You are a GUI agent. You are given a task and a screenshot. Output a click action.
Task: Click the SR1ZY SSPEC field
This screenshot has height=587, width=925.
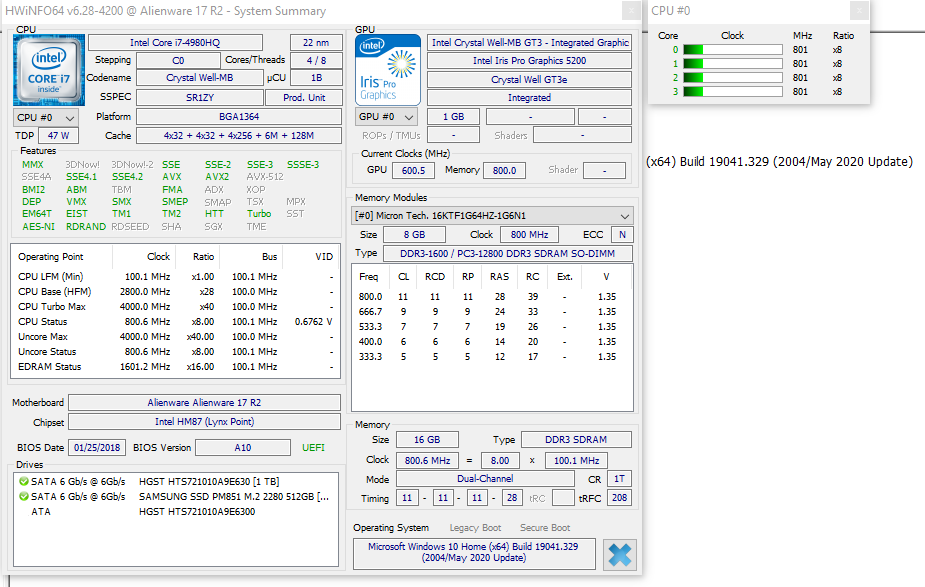pyautogui.click(x=199, y=97)
